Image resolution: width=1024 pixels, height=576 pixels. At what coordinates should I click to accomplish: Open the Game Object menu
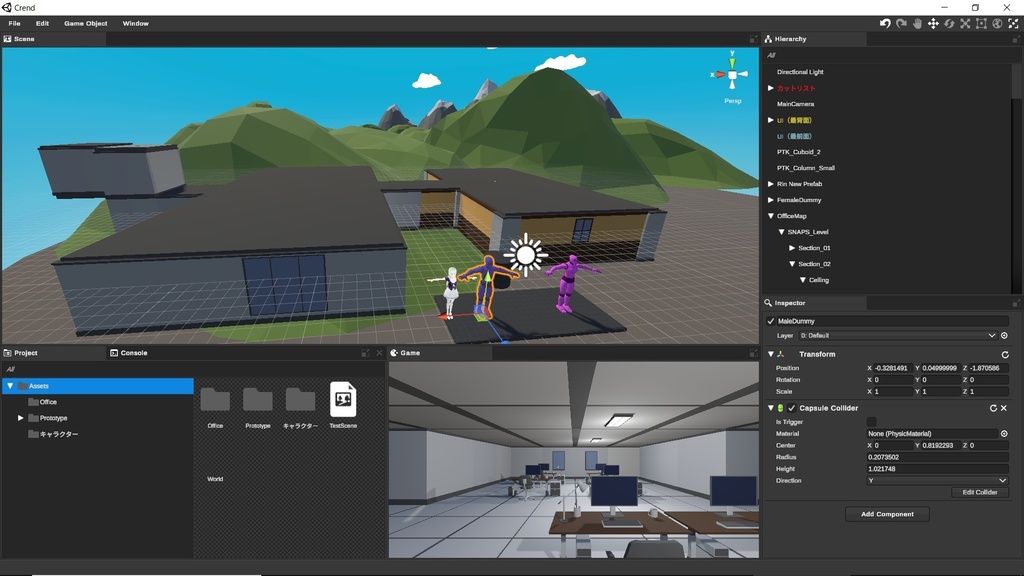pos(85,23)
